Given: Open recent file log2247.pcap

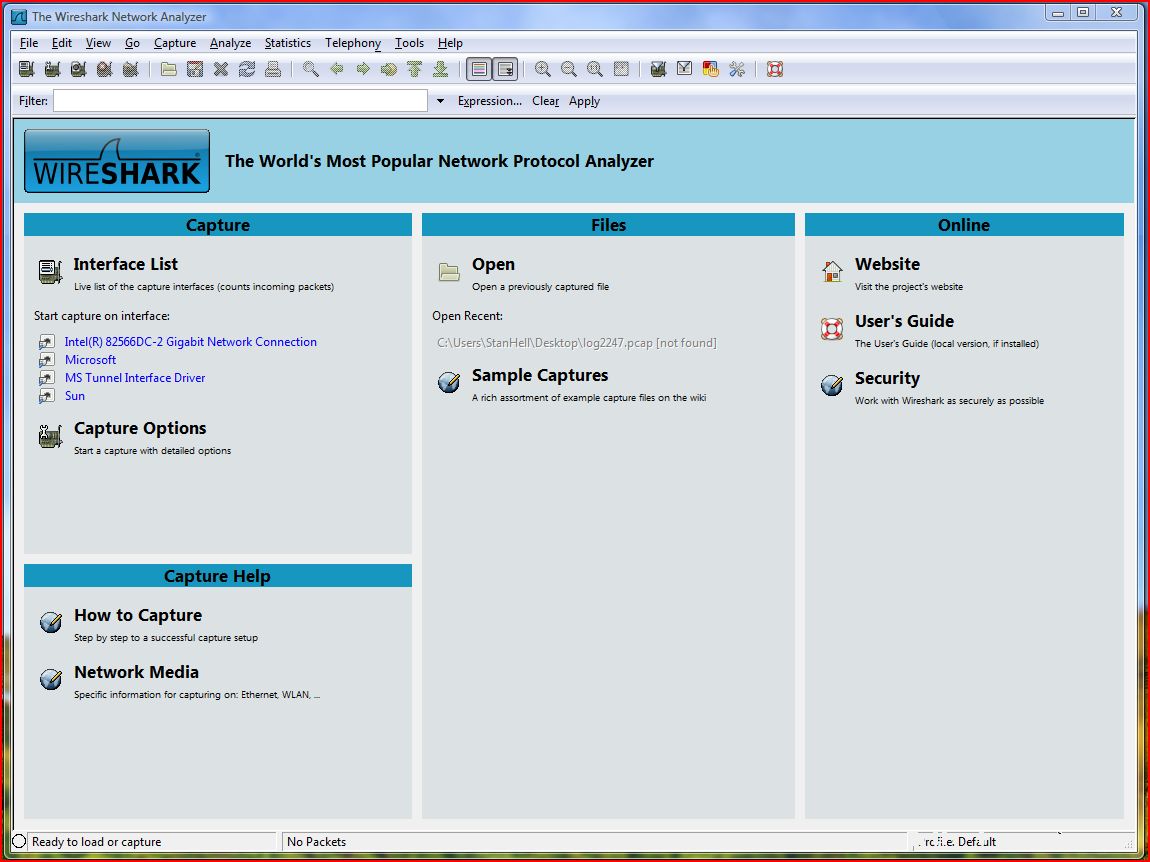Looking at the screenshot, I should [576, 343].
